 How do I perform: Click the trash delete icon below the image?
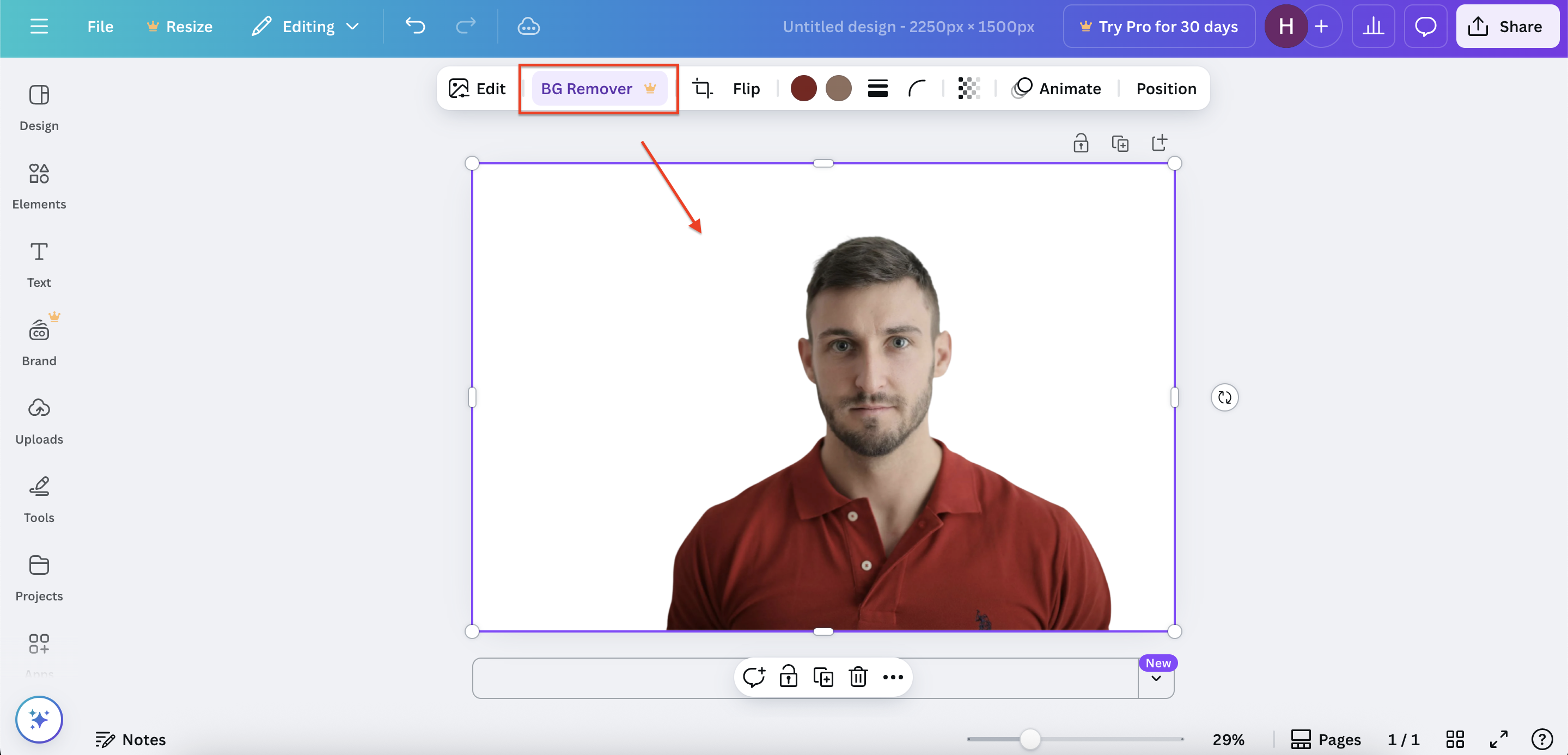(858, 677)
